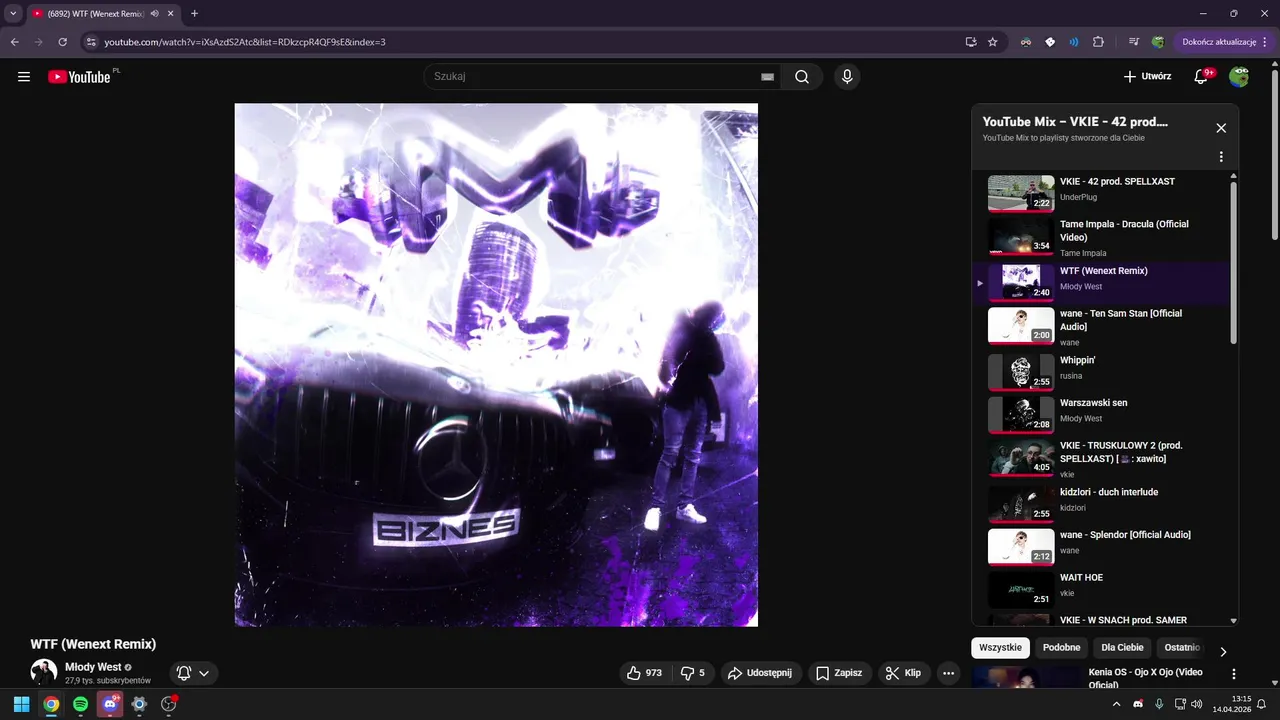The height and width of the screenshot is (720, 1280).
Task: Select the Podobne filter chip
Action: pyautogui.click(x=1062, y=648)
